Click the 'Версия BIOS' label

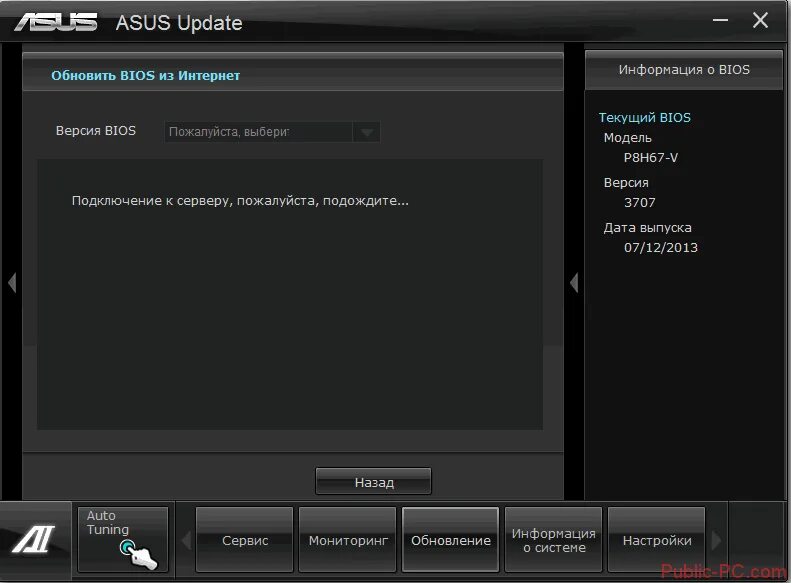point(96,131)
